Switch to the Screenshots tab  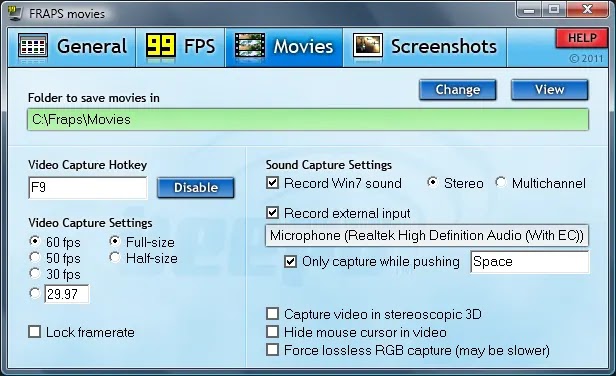point(425,47)
